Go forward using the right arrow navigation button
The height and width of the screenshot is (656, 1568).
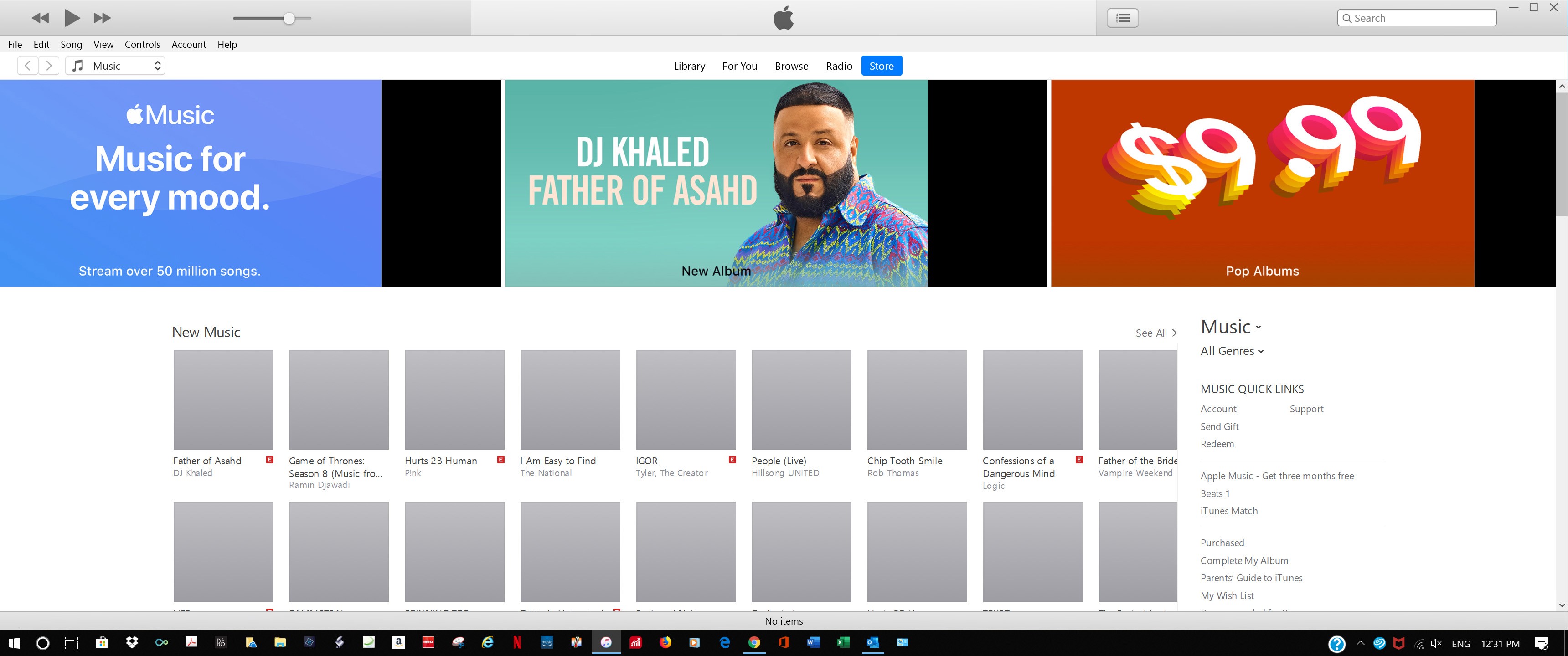pos(49,66)
